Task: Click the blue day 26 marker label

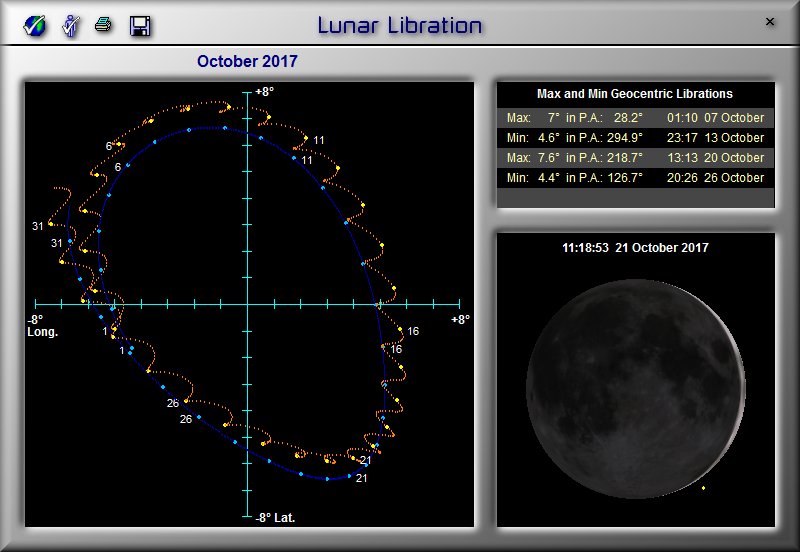Action: click(185, 420)
